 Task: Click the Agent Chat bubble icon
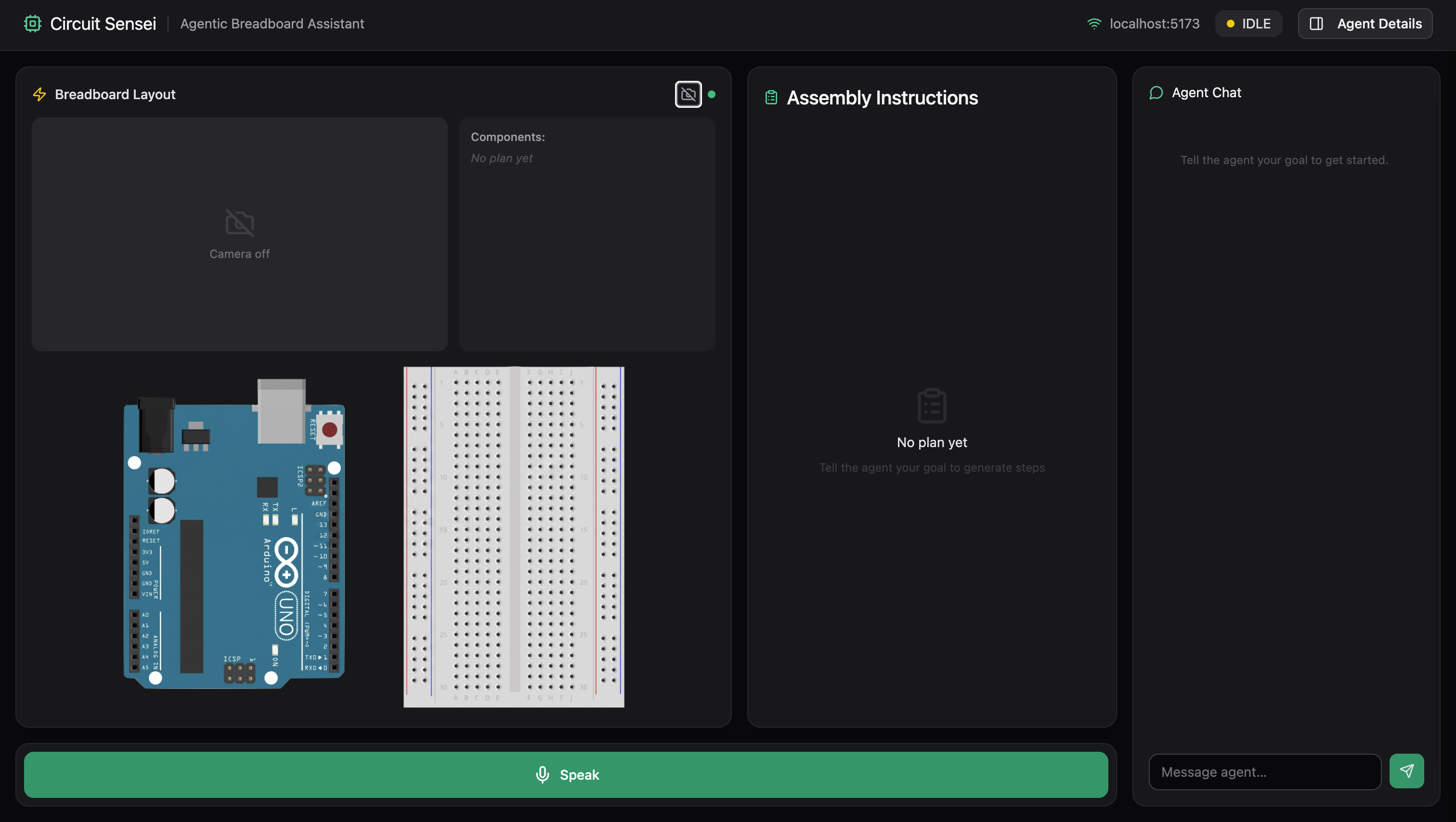pos(1156,93)
